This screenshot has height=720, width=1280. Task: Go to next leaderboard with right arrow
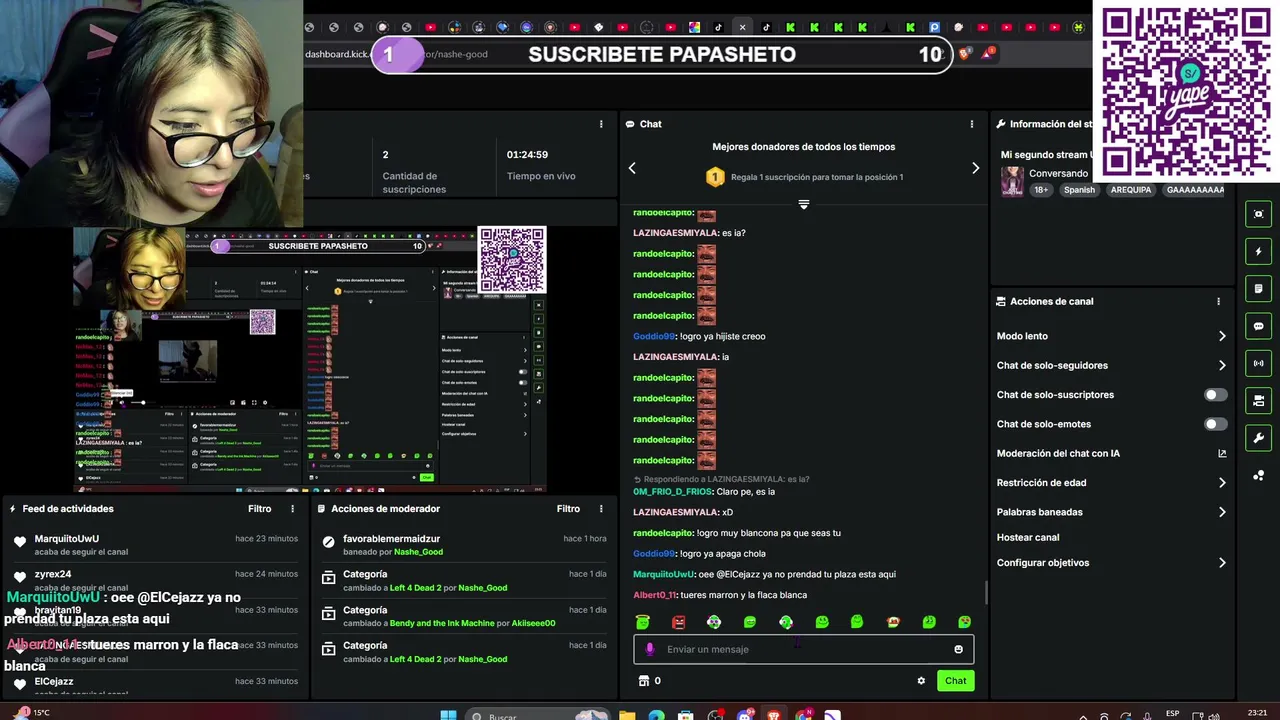[x=975, y=168]
